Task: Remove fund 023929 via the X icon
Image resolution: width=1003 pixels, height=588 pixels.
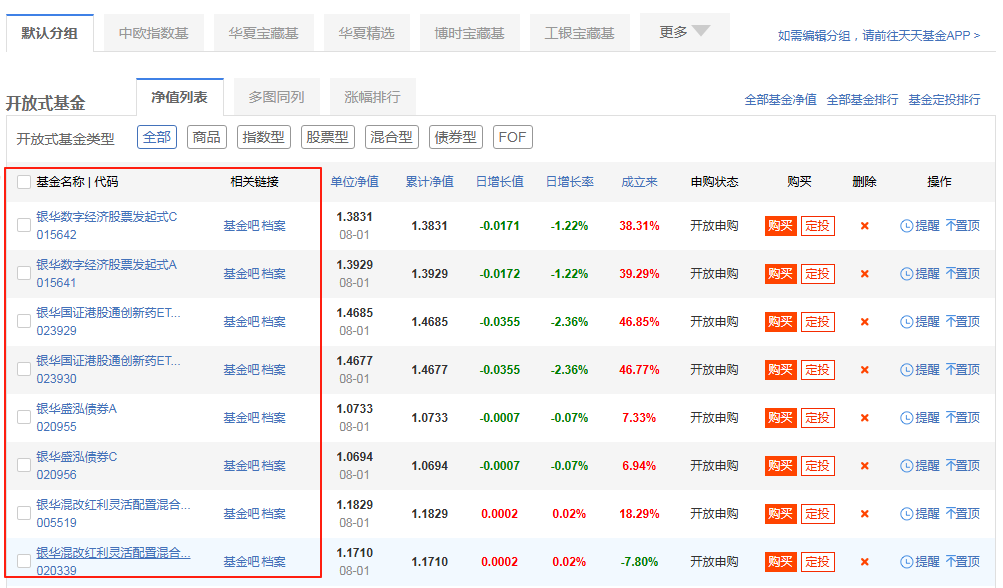Action: (864, 322)
